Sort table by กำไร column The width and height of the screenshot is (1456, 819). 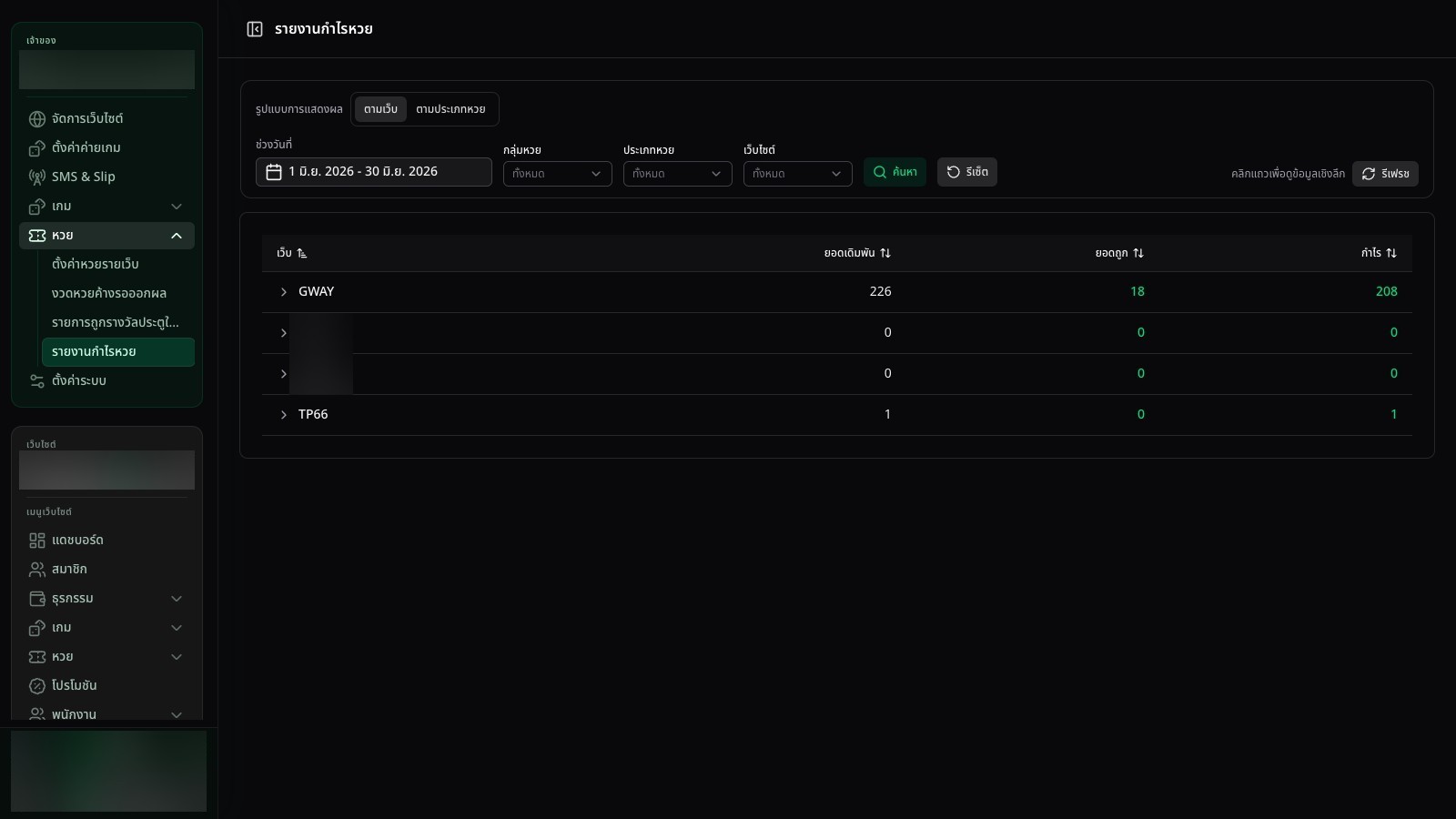(x=1379, y=253)
